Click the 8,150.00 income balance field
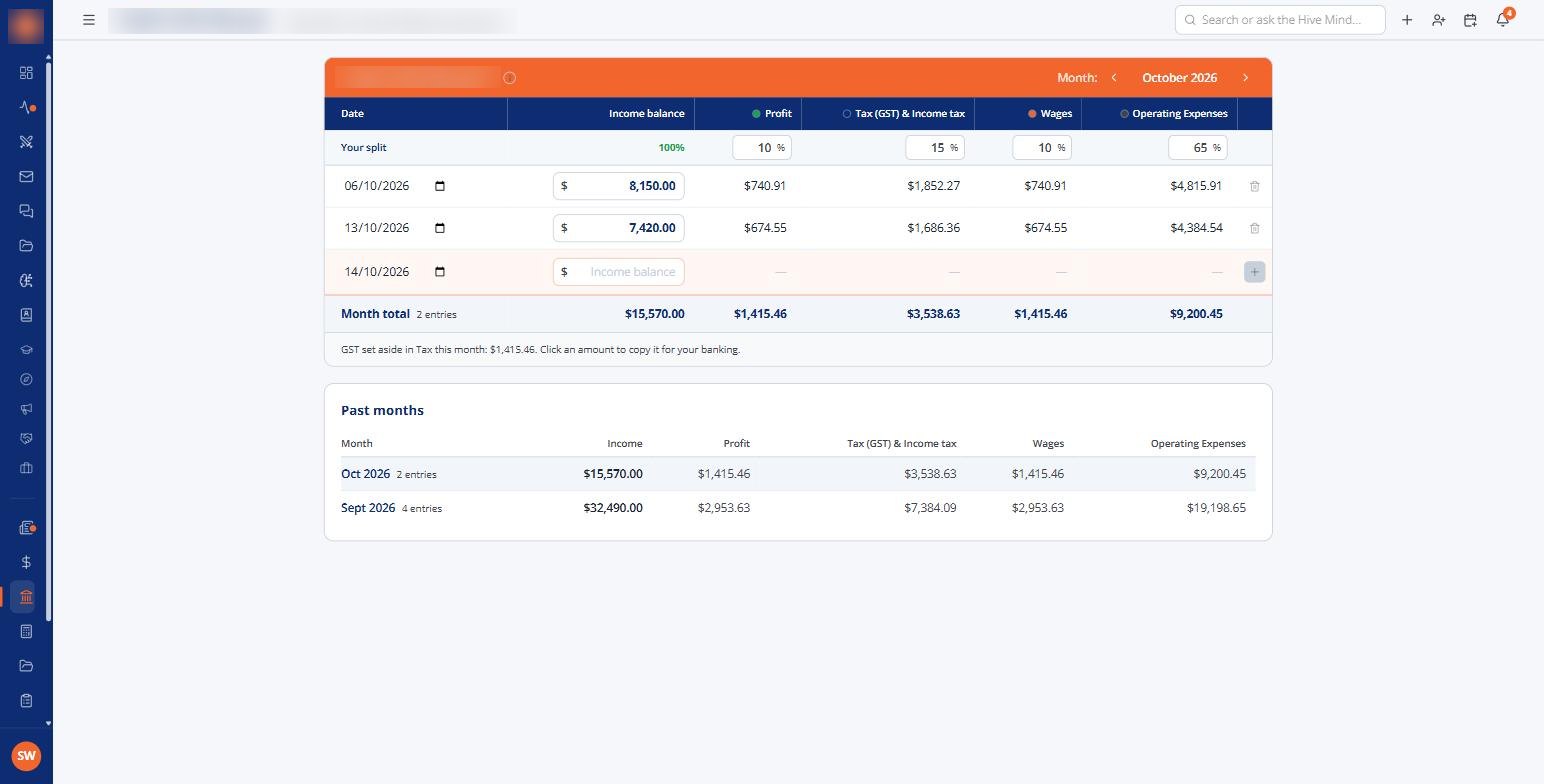Image resolution: width=1544 pixels, height=784 pixels. (x=619, y=186)
